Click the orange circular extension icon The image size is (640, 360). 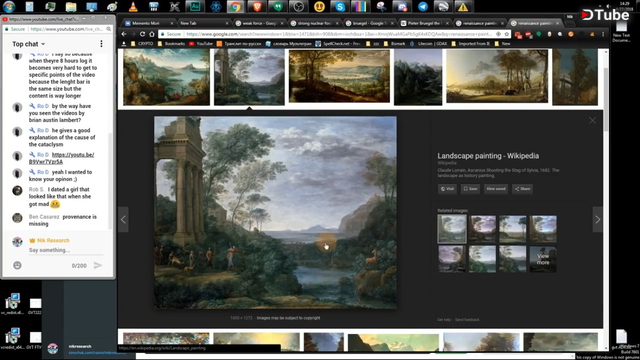571,34
